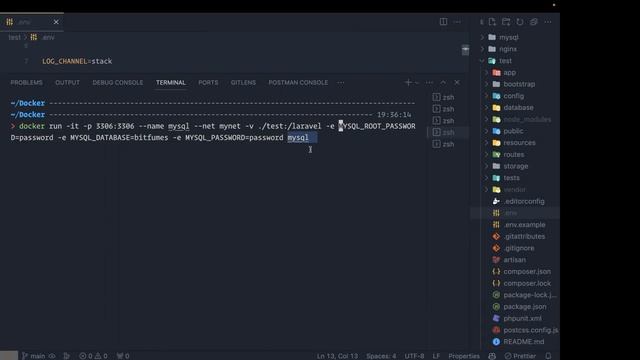Click the test breadcrumb segment

[x=14, y=37]
